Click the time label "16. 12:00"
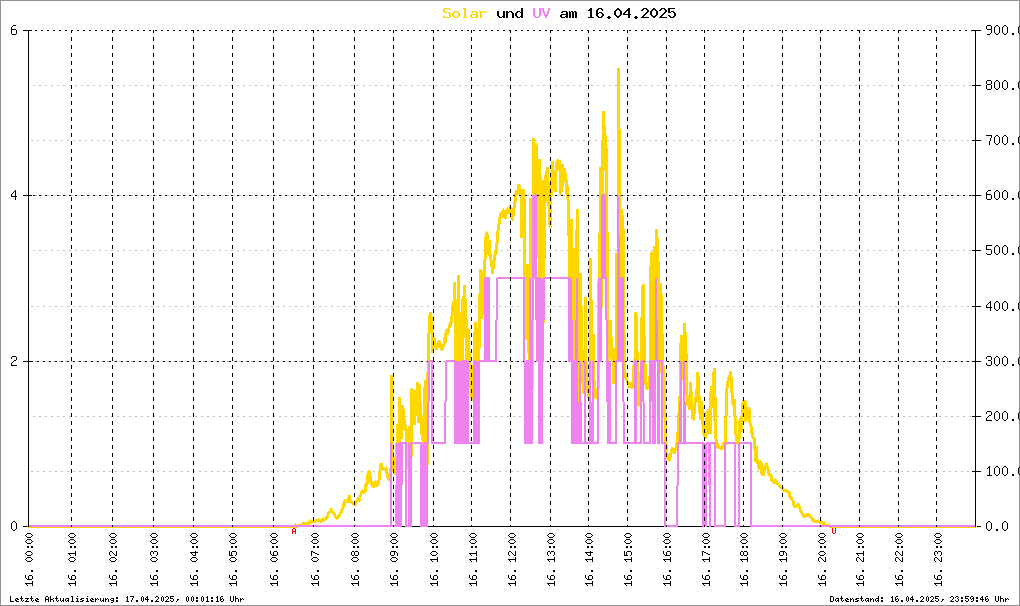Screen dimensions: 1020x606 tap(512, 559)
